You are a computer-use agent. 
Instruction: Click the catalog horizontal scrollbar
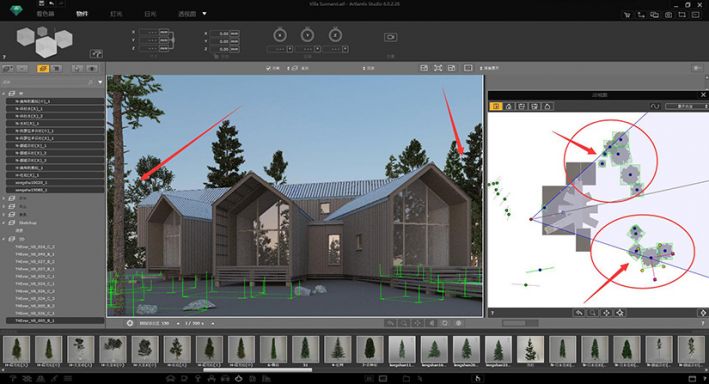258,370
